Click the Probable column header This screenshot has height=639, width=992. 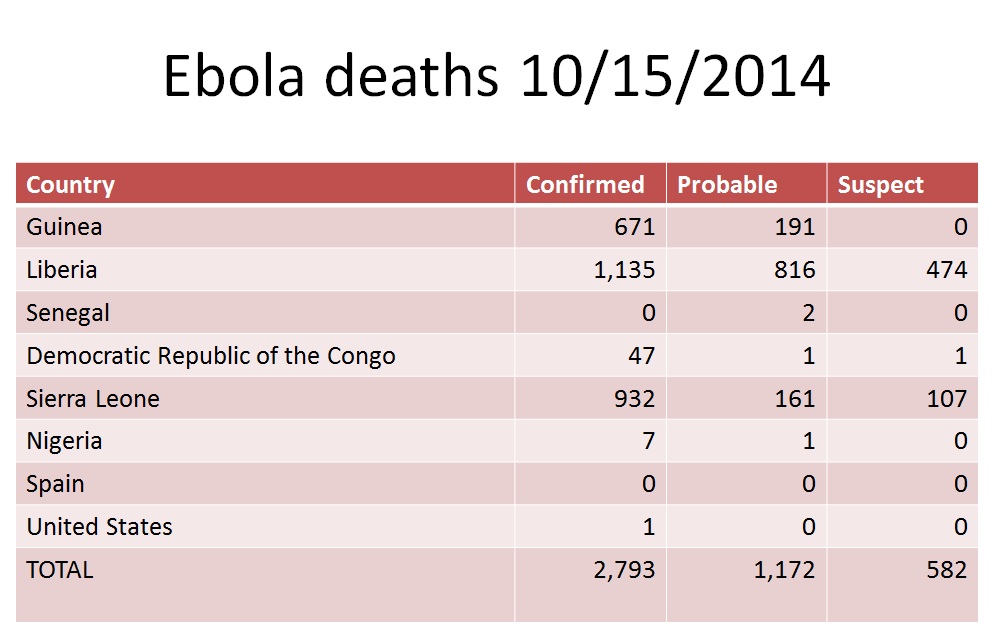click(x=727, y=185)
